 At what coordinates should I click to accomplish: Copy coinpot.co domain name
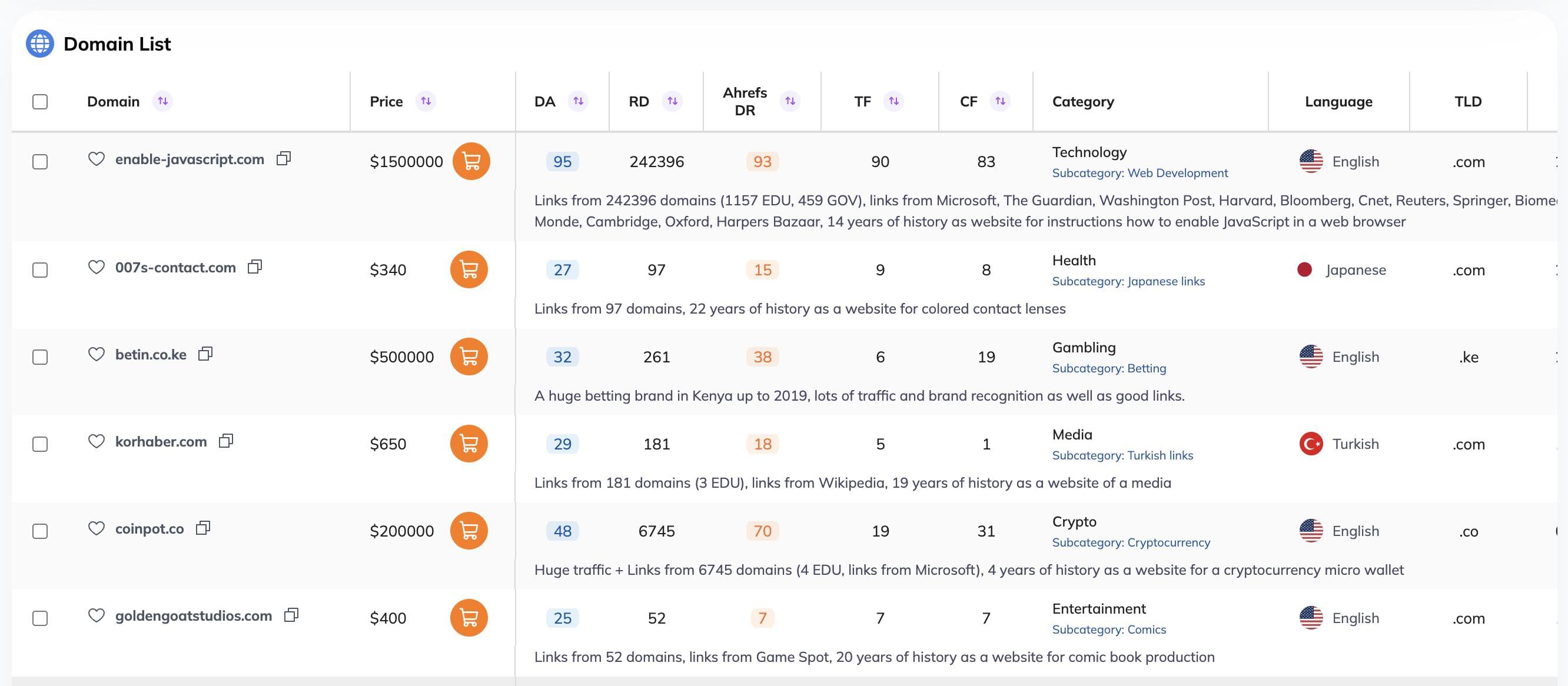(x=203, y=528)
